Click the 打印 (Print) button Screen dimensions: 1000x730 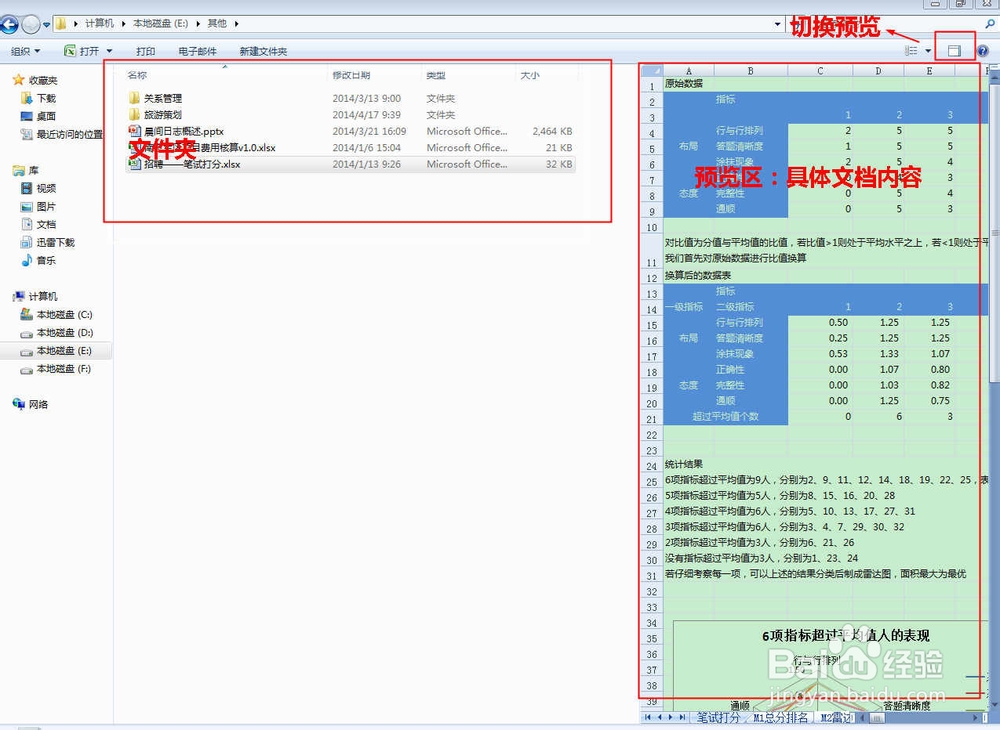146,50
